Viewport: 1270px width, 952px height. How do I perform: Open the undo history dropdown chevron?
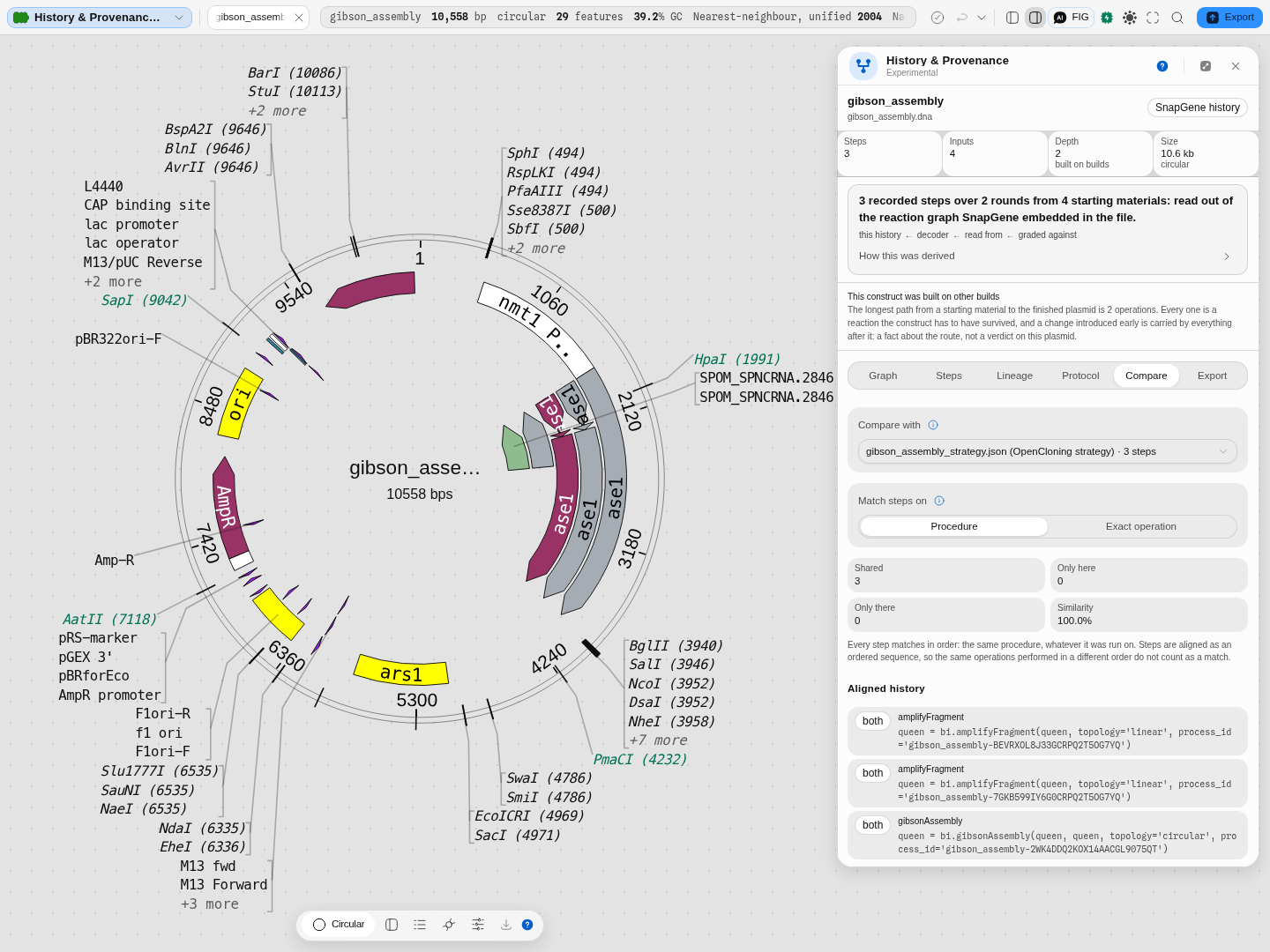(x=982, y=18)
